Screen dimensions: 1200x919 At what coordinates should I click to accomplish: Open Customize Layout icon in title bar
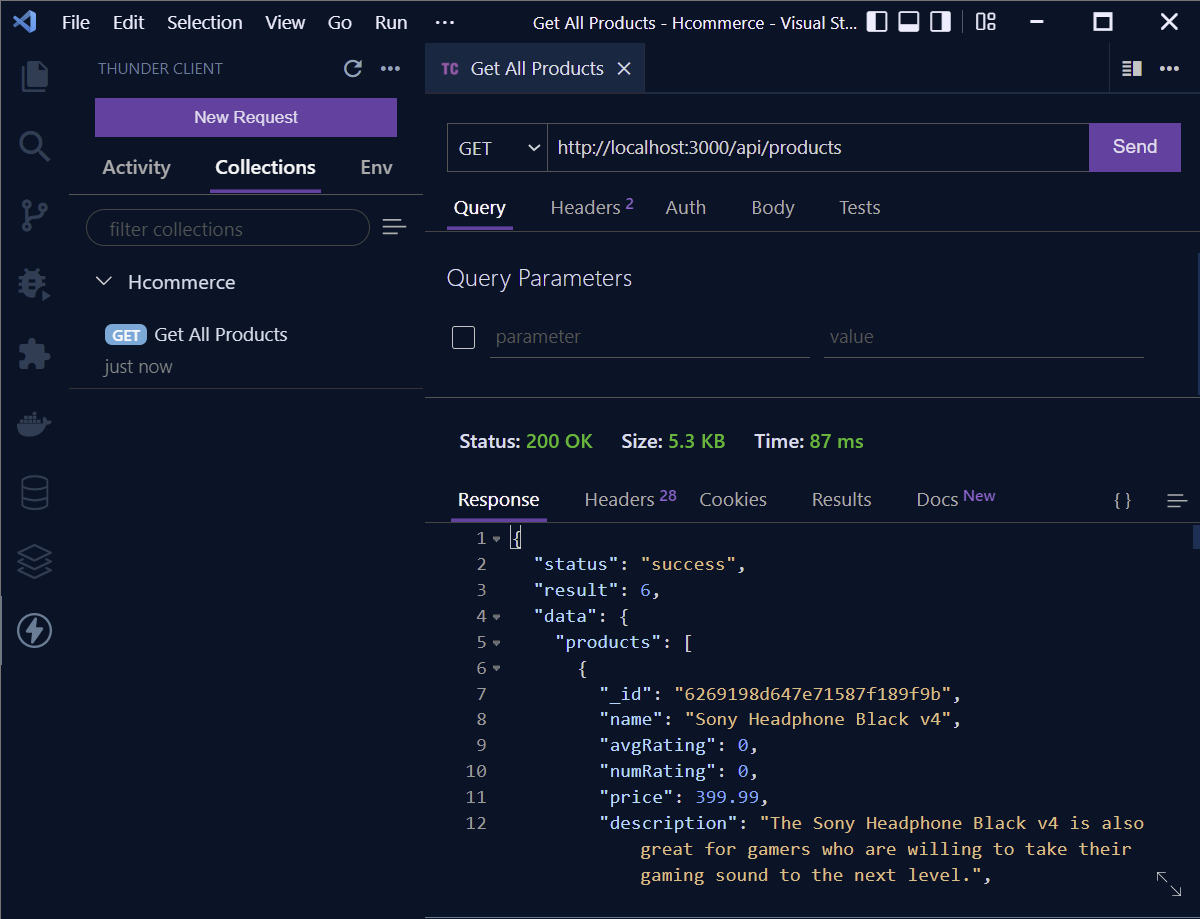click(986, 22)
